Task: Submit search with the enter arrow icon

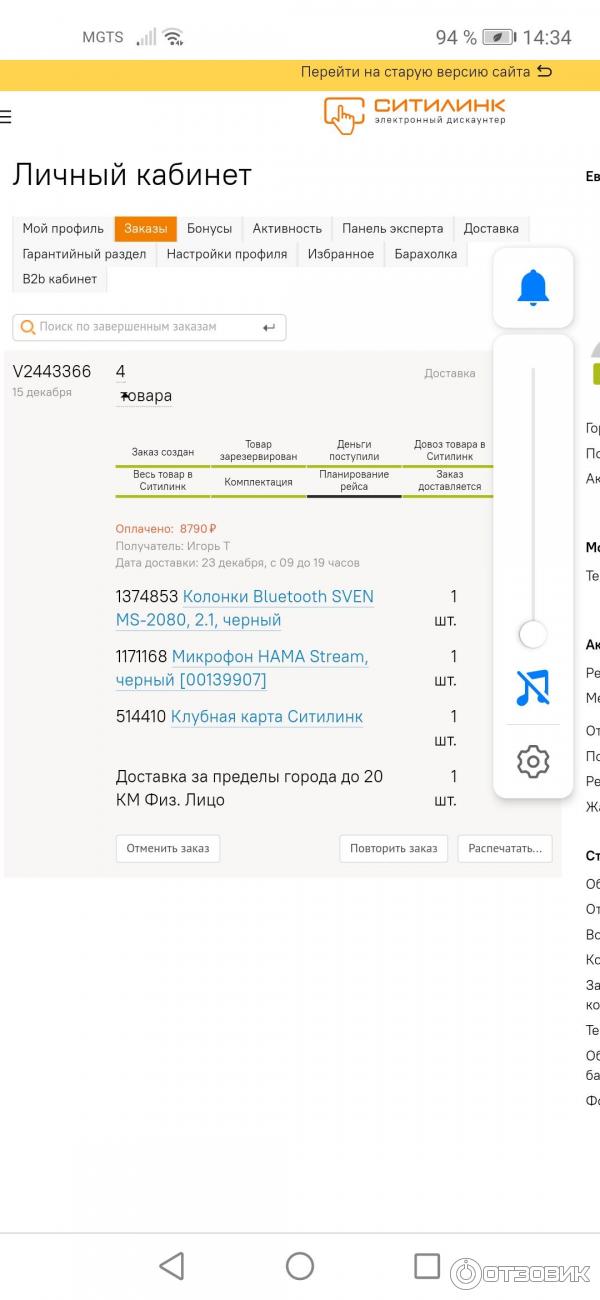Action: 268,327
